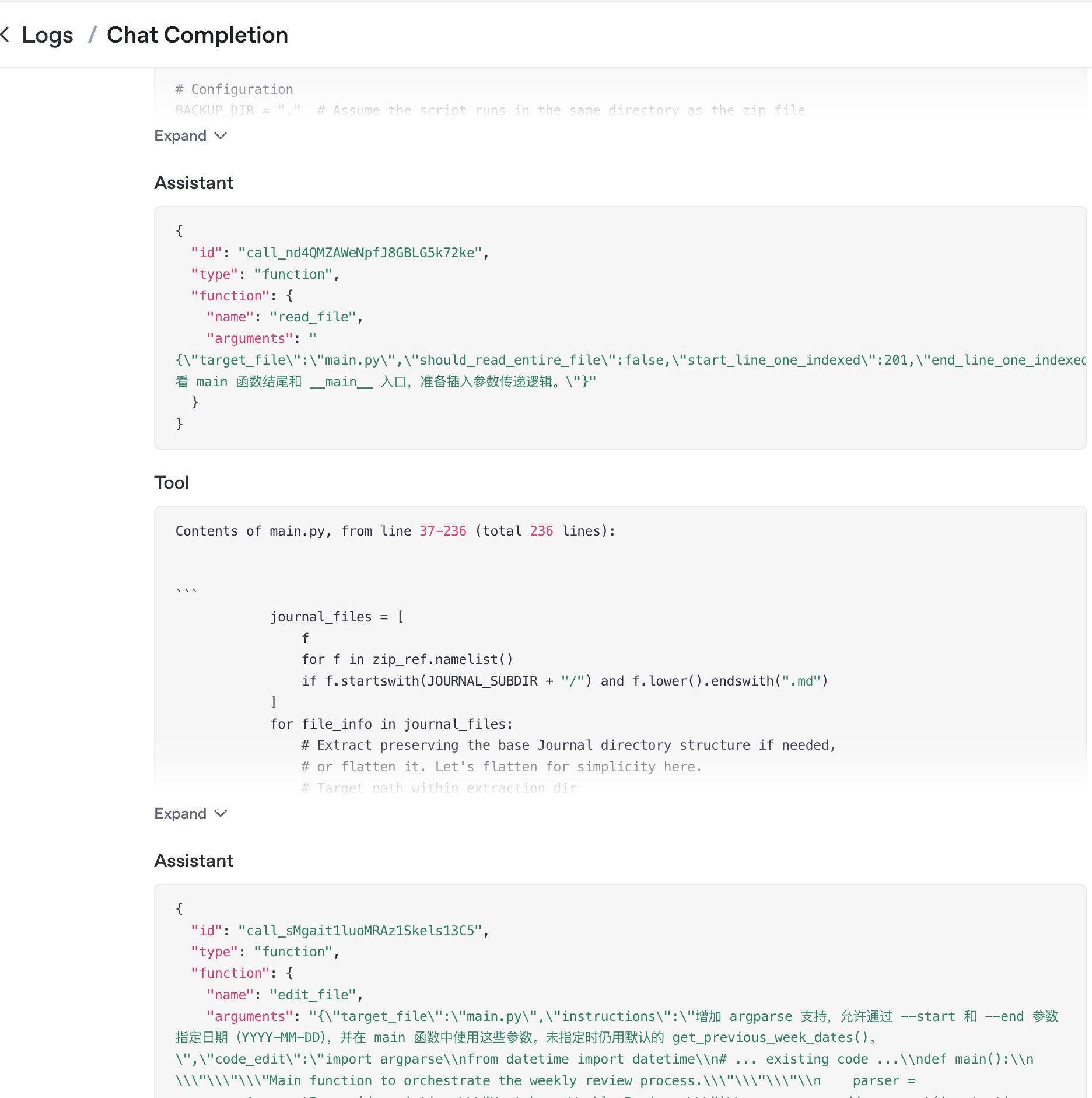Select the "read_file" function name value
The width and height of the screenshot is (1092, 1098).
(x=313, y=317)
